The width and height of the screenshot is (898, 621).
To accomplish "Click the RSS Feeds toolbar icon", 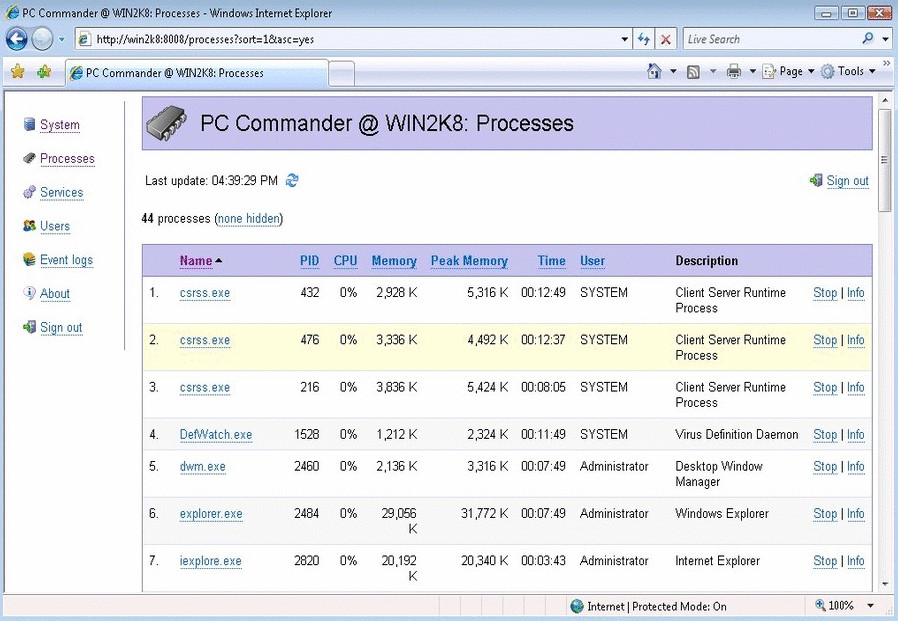I will pos(694,72).
